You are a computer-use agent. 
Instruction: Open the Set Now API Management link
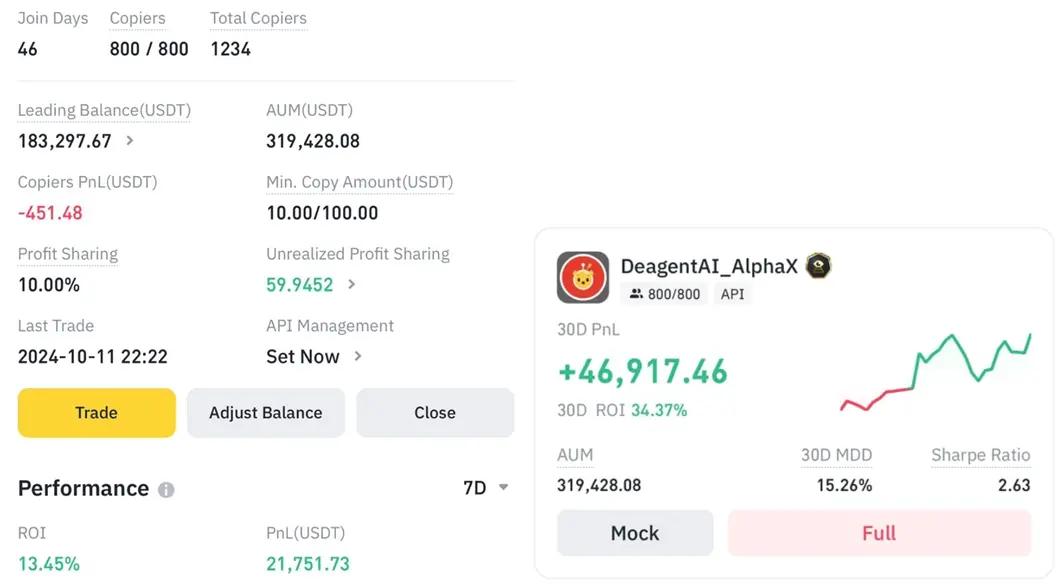click(x=303, y=357)
